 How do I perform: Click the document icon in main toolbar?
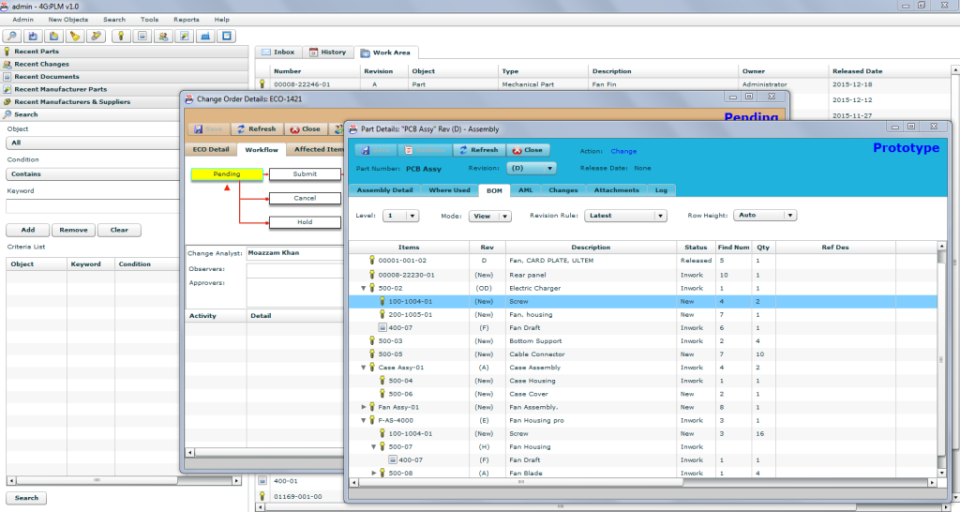coord(143,36)
